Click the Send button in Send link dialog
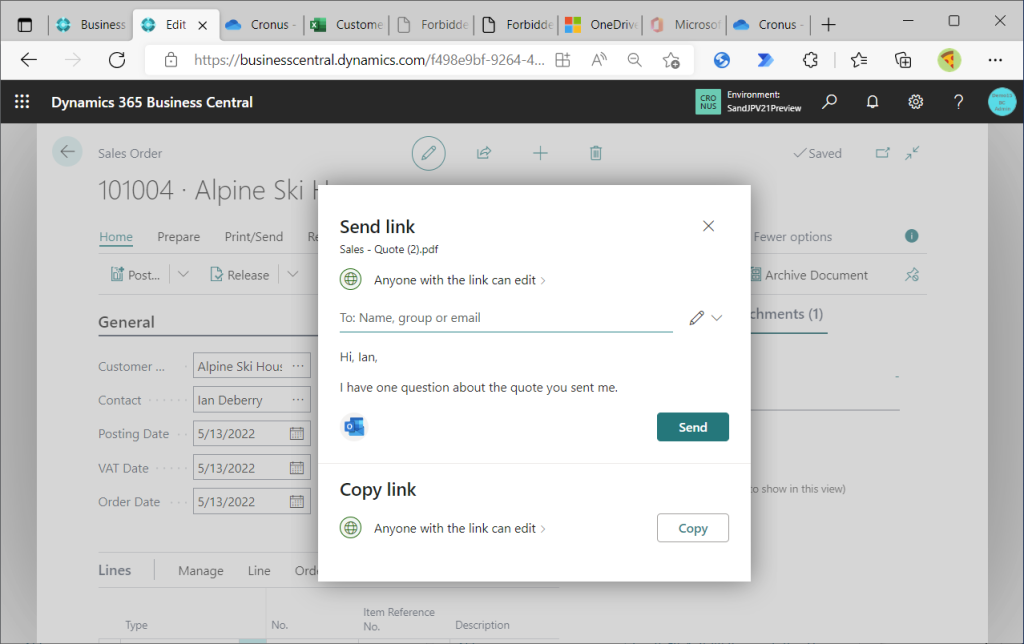The width and height of the screenshot is (1024, 644). [x=692, y=427]
